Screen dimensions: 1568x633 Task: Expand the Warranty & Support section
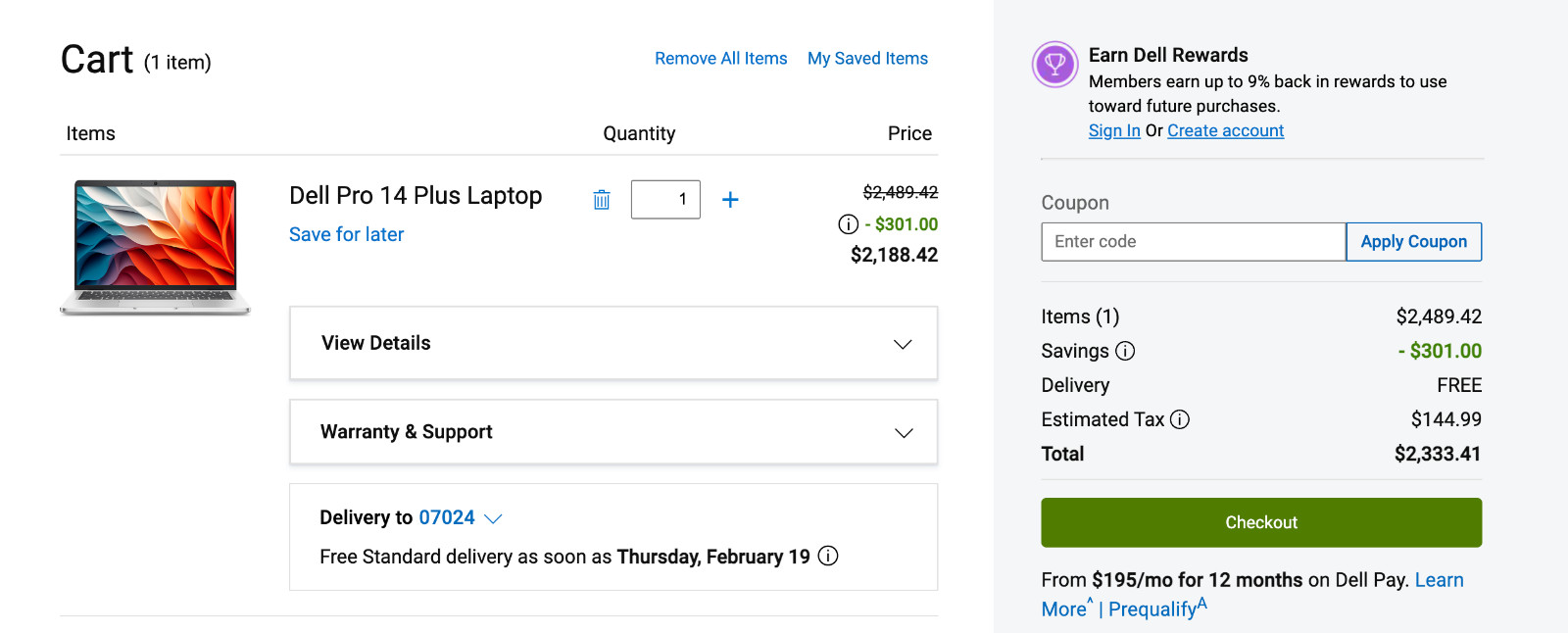pyautogui.click(x=613, y=432)
